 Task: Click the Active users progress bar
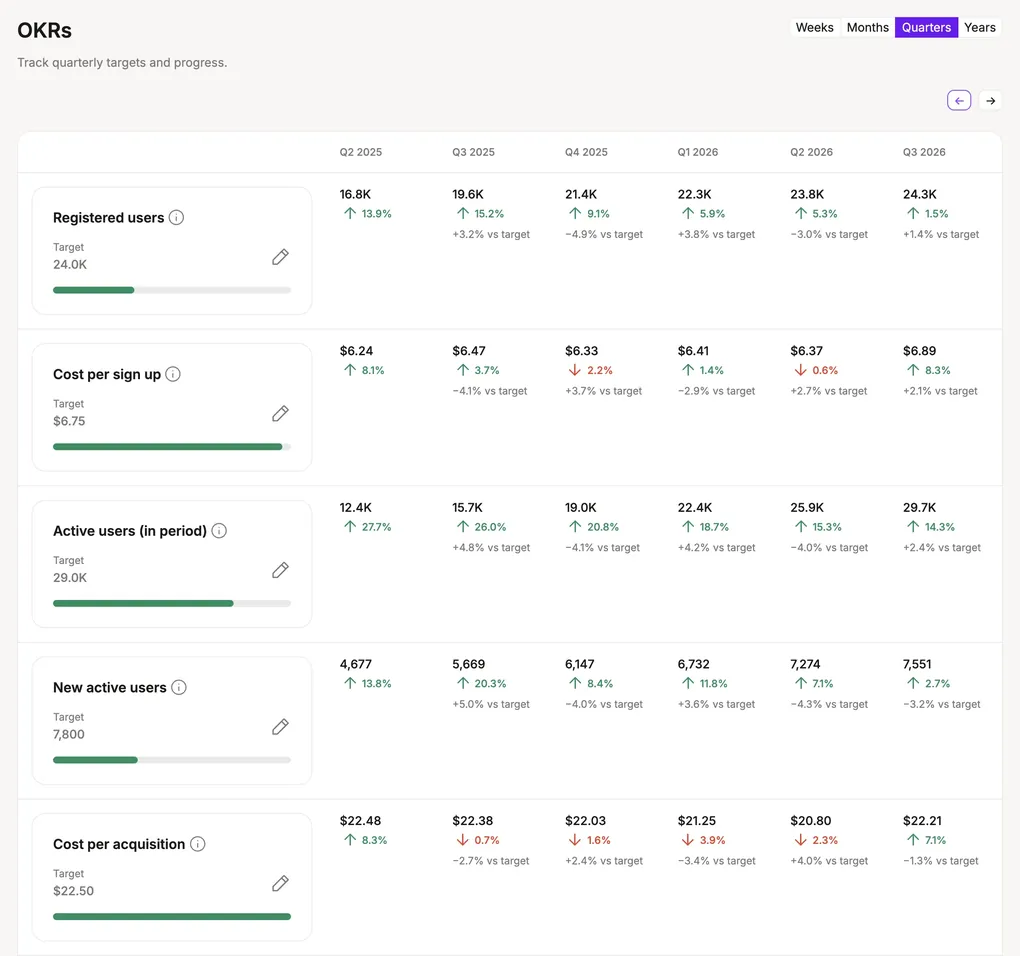172,604
